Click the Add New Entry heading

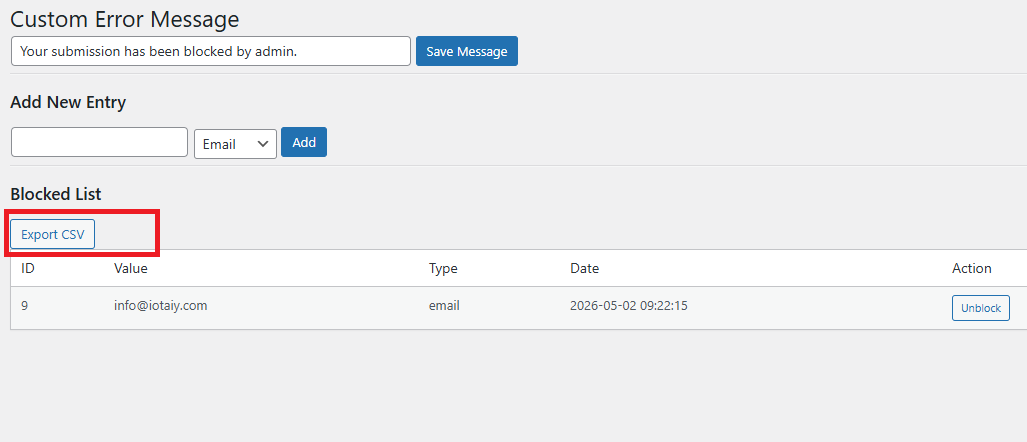click(x=68, y=102)
